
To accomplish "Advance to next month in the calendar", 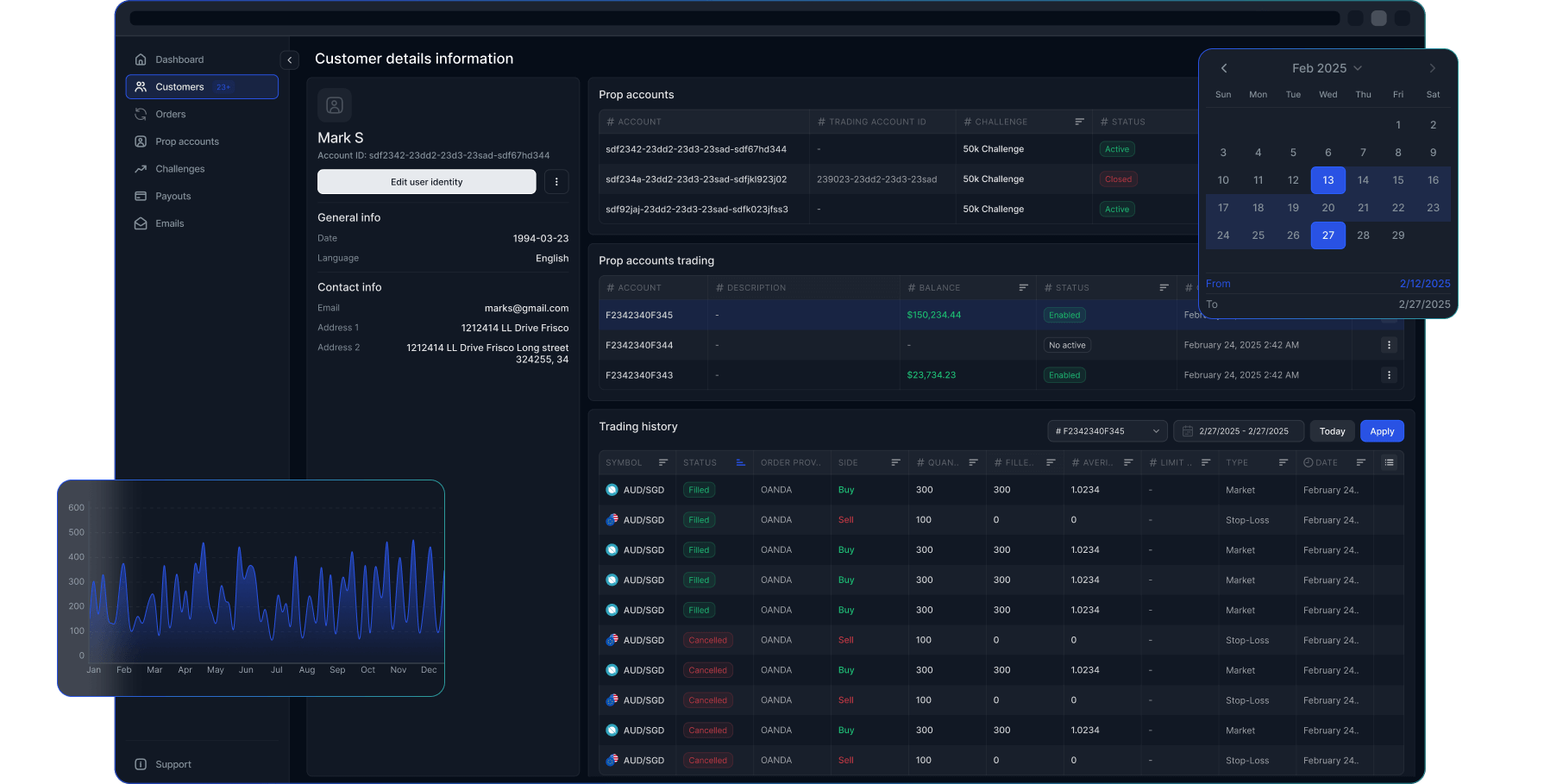I will [x=1432, y=67].
